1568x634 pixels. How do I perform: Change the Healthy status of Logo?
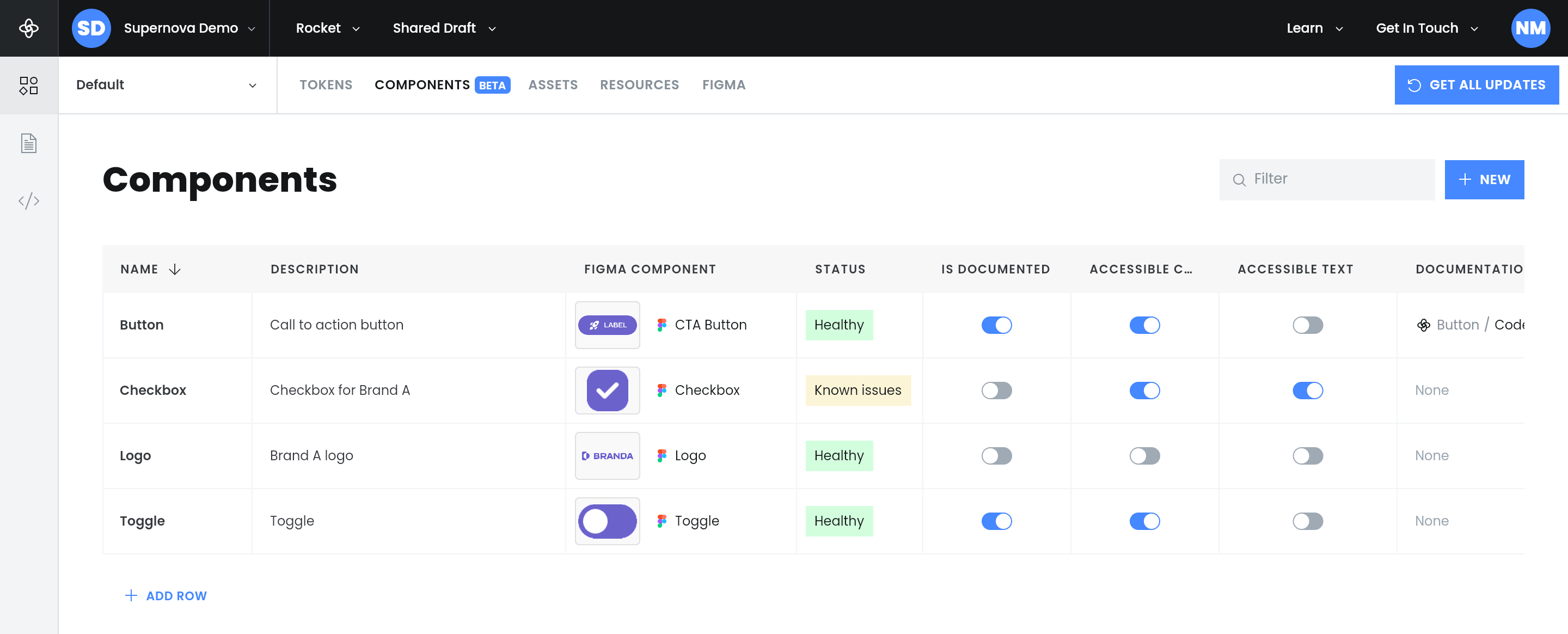839,455
